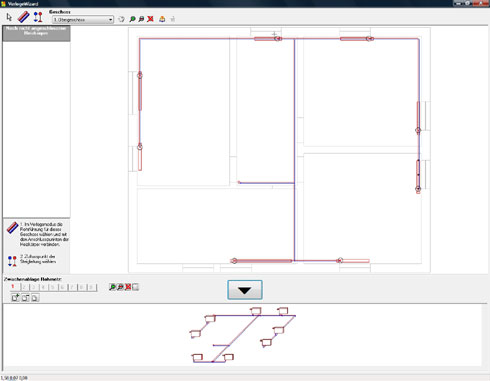Zoom in on the clipboard pipe network preview
Screen dimensions: 490x381
[112, 287]
